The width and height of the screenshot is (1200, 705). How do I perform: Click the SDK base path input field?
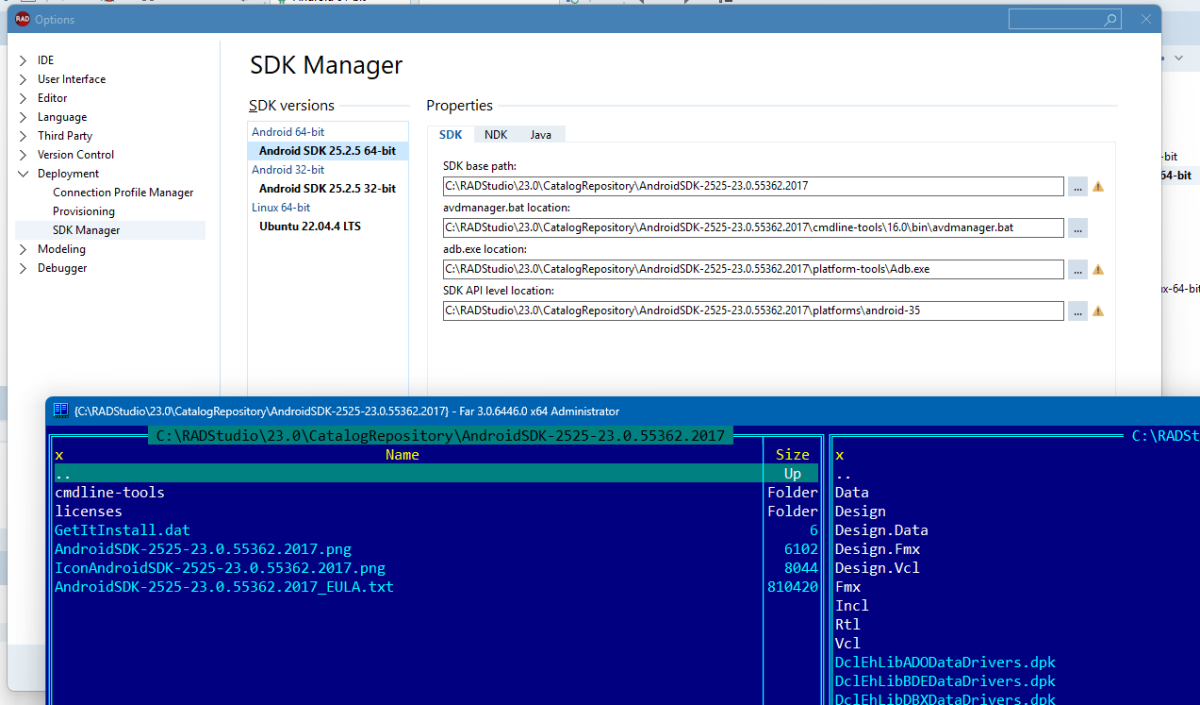(x=753, y=186)
